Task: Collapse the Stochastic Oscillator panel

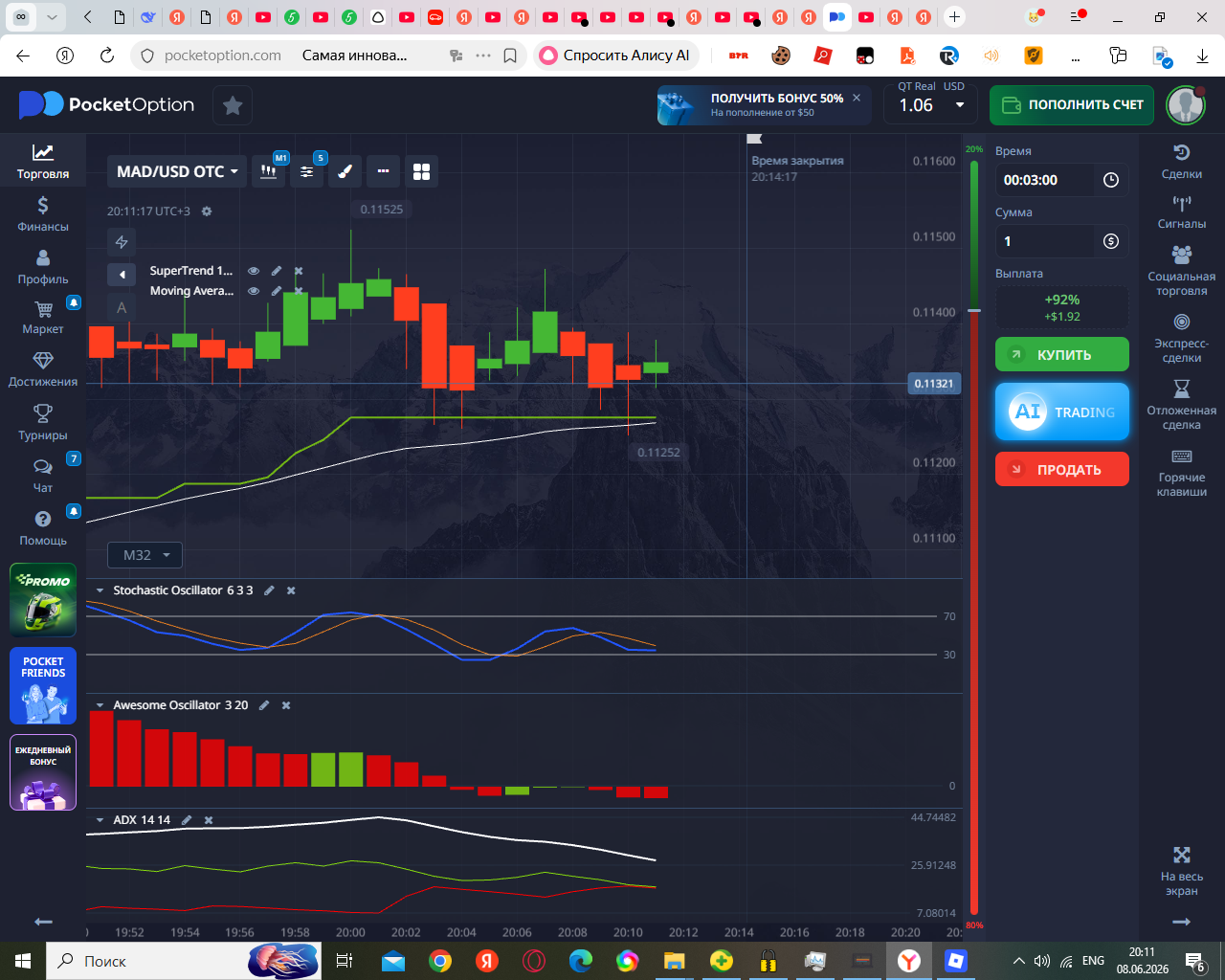Action: (100, 590)
